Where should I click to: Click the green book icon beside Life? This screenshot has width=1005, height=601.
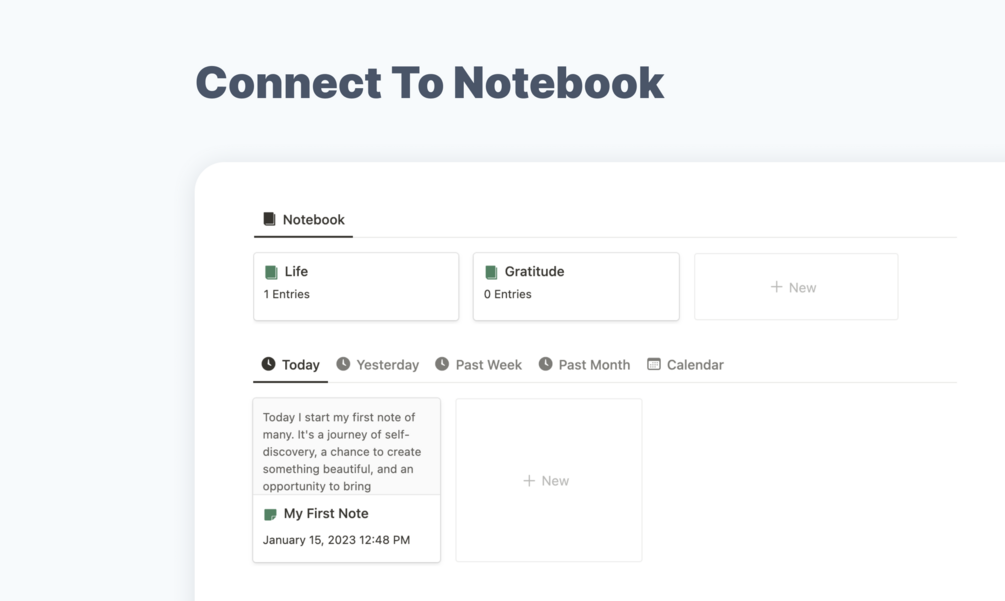click(x=271, y=272)
